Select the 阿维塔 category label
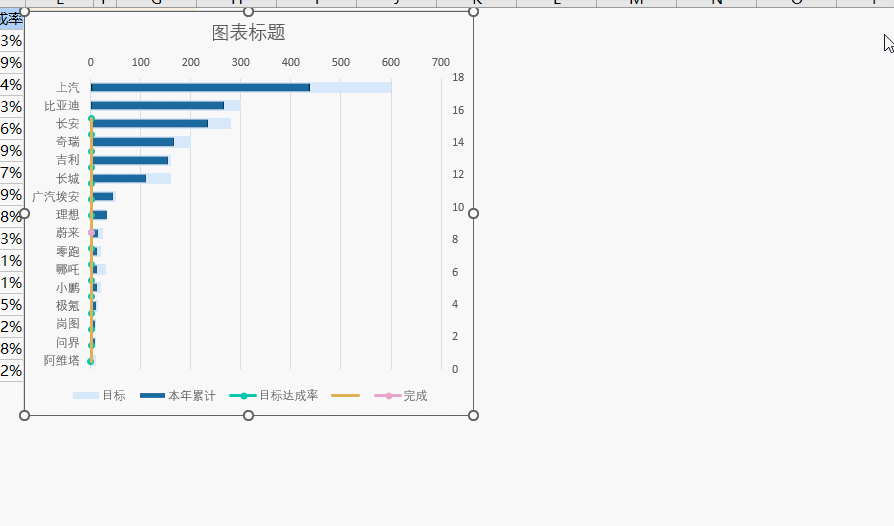 coord(62,361)
